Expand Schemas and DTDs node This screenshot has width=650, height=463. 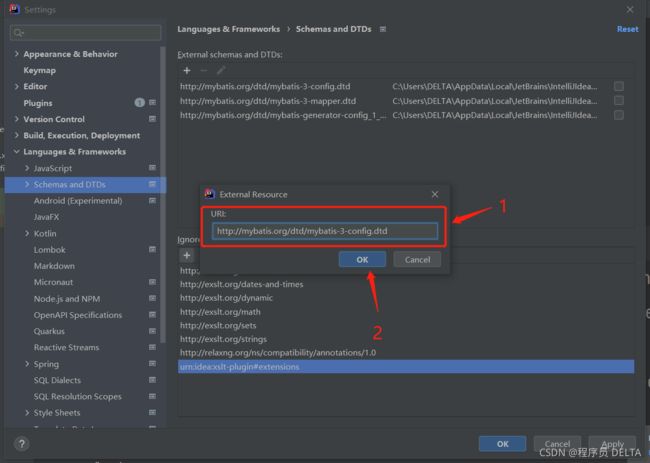[x=27, y=184]
